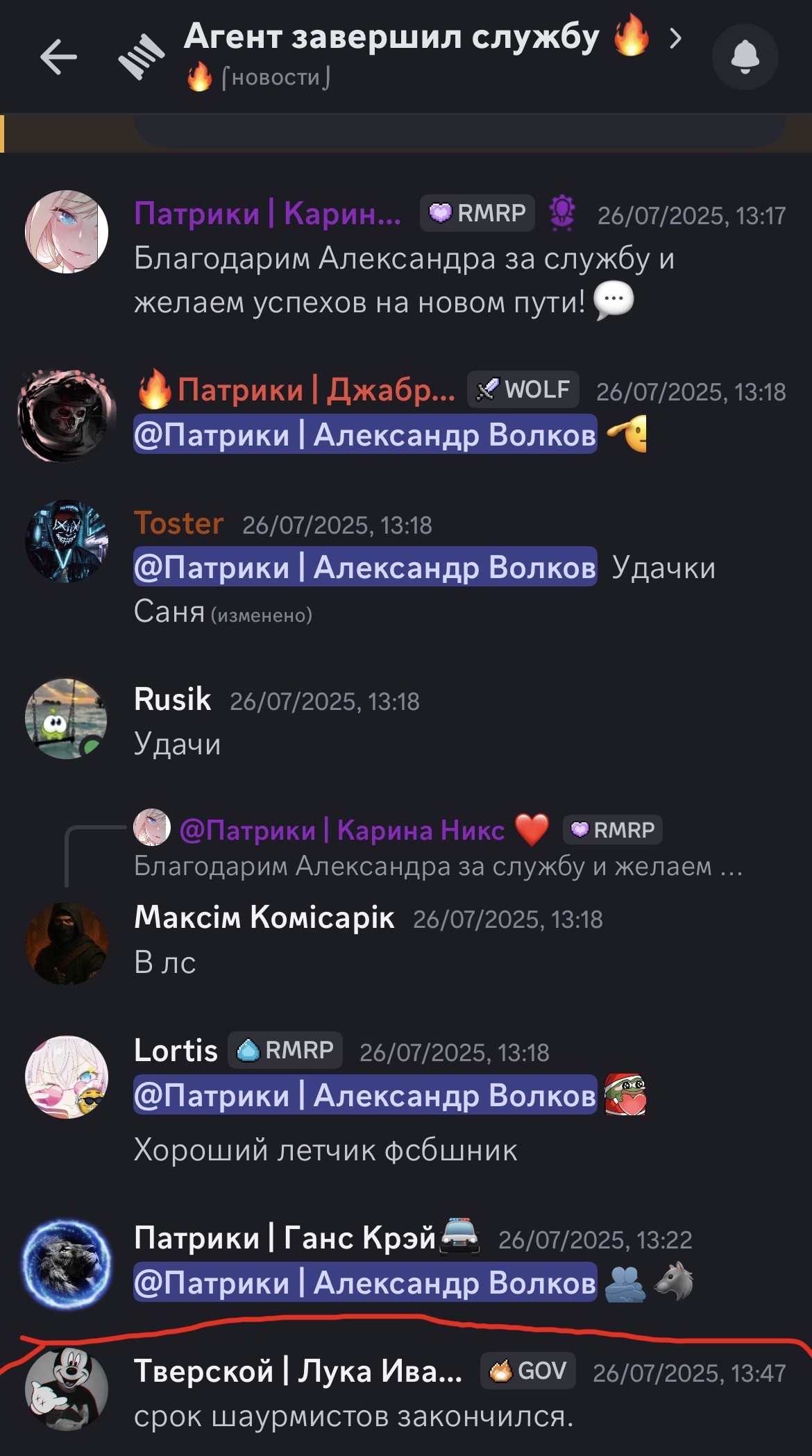Tap the purple role badge icon

point(562,213)
